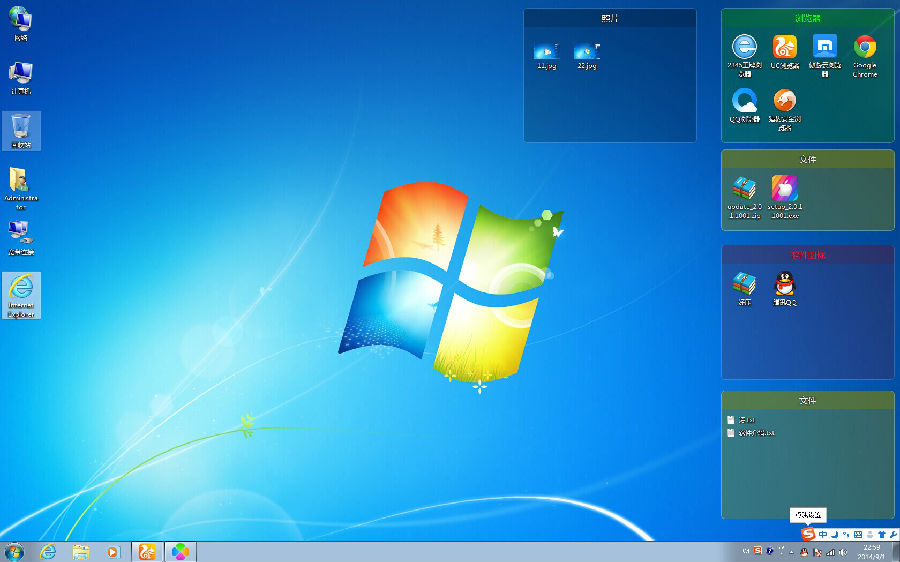Launch Google Chrome from the browser fence
This screenshot has height=562, width=900.
click(x=865, y=55)
